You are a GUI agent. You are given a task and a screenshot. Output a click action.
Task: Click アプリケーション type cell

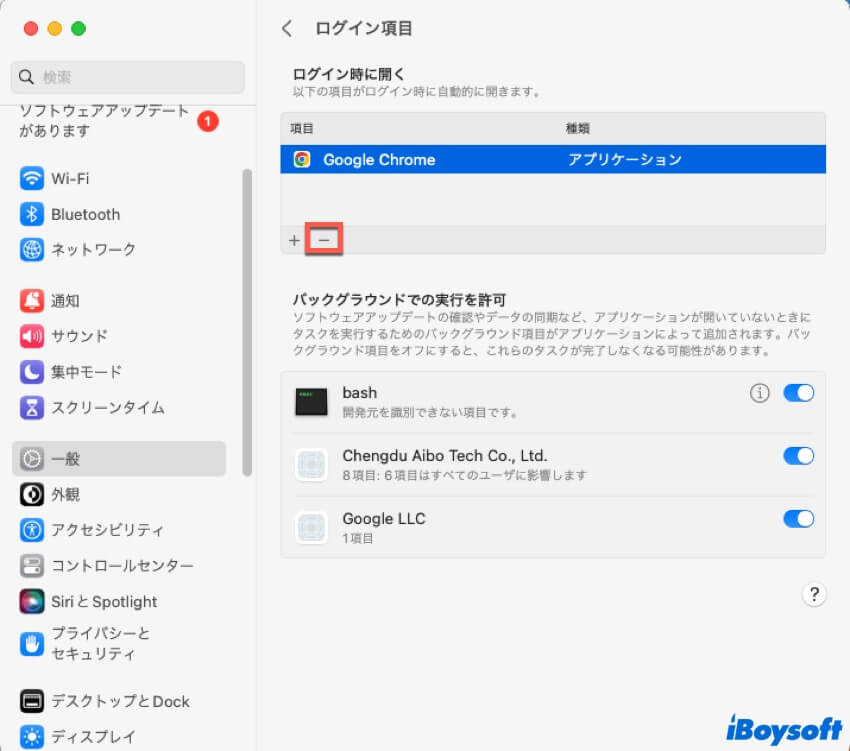(x=624, y=159)
